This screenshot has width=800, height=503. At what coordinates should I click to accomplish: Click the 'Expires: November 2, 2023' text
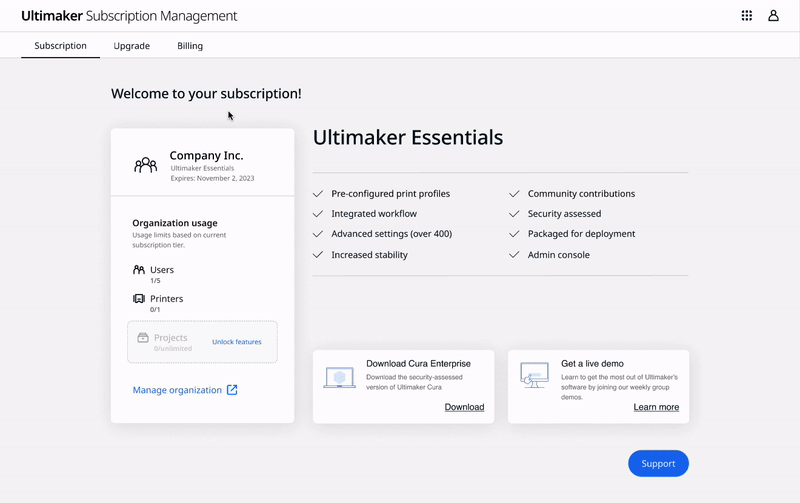tap(212, 178)
